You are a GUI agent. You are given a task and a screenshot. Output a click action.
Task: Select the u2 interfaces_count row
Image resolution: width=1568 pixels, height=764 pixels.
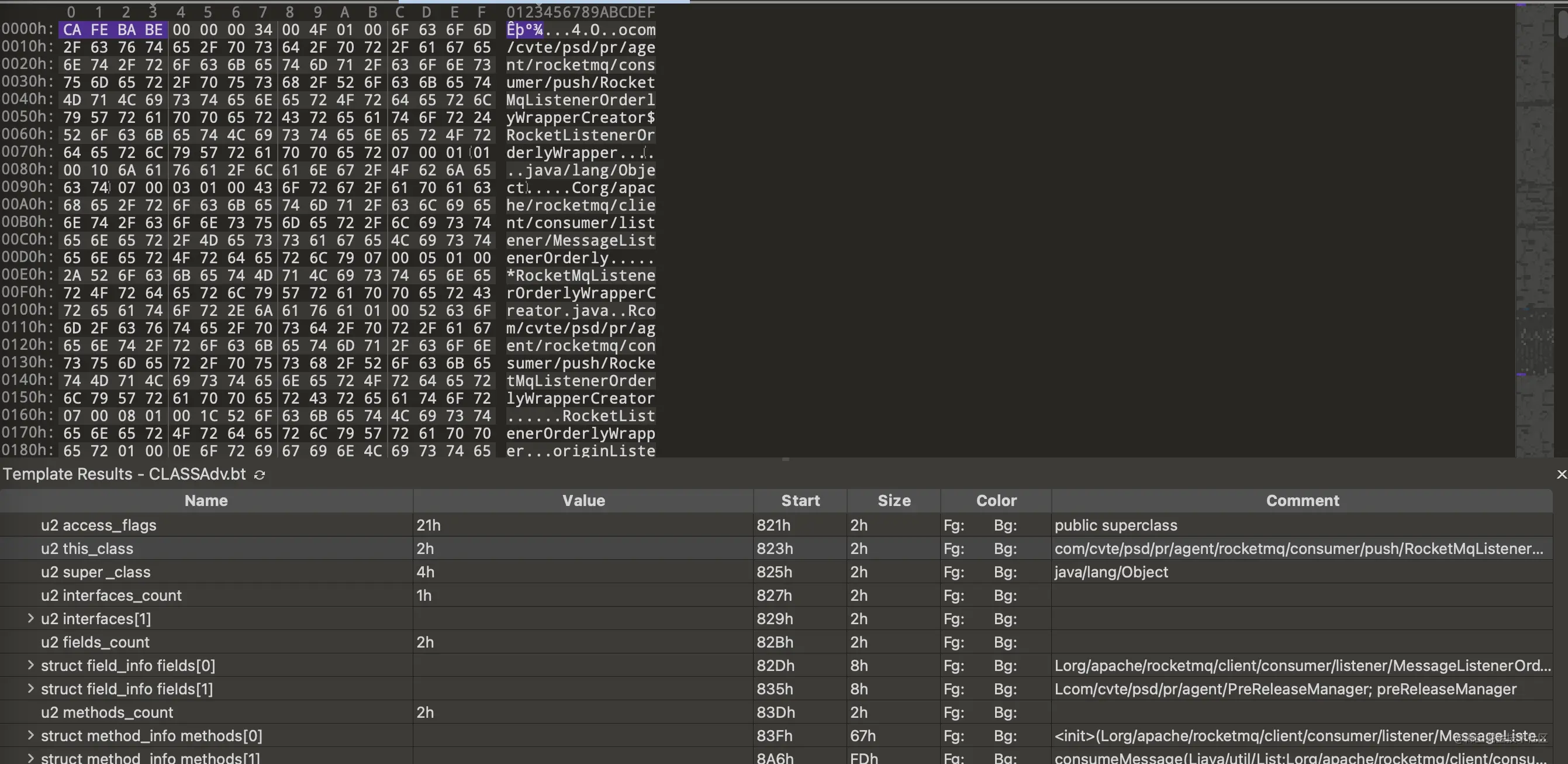tap(776, 596)
